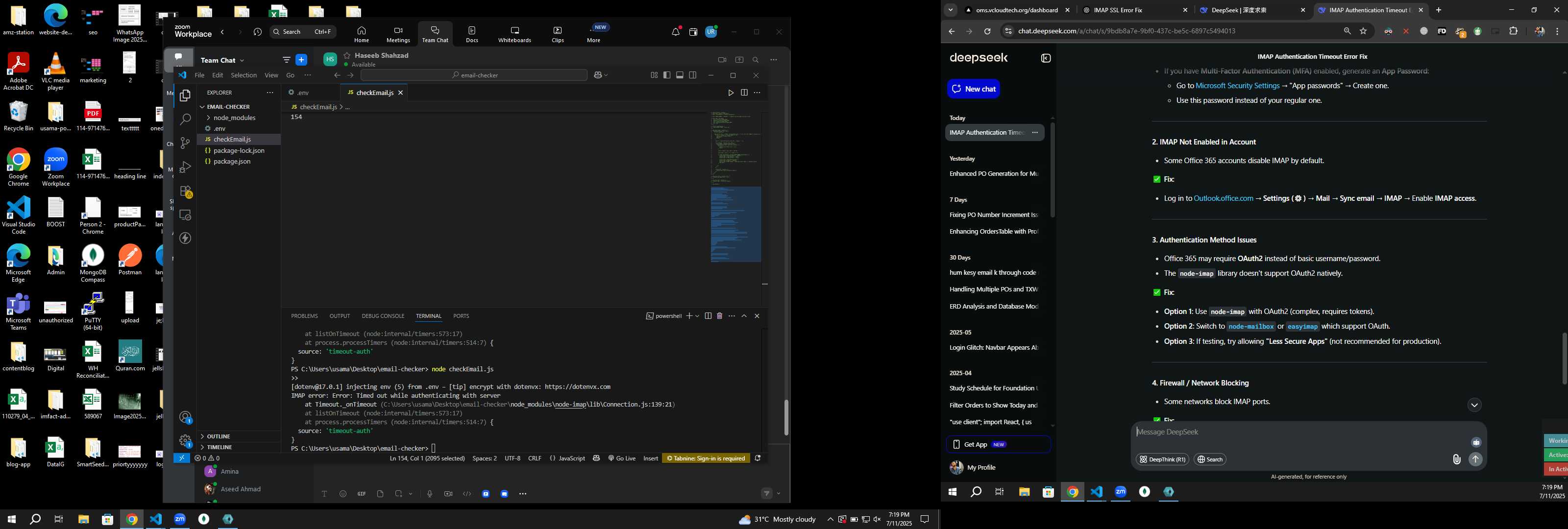Open the Search view in VS Code activity bar

pyautogui.click(x=185, y=120)
